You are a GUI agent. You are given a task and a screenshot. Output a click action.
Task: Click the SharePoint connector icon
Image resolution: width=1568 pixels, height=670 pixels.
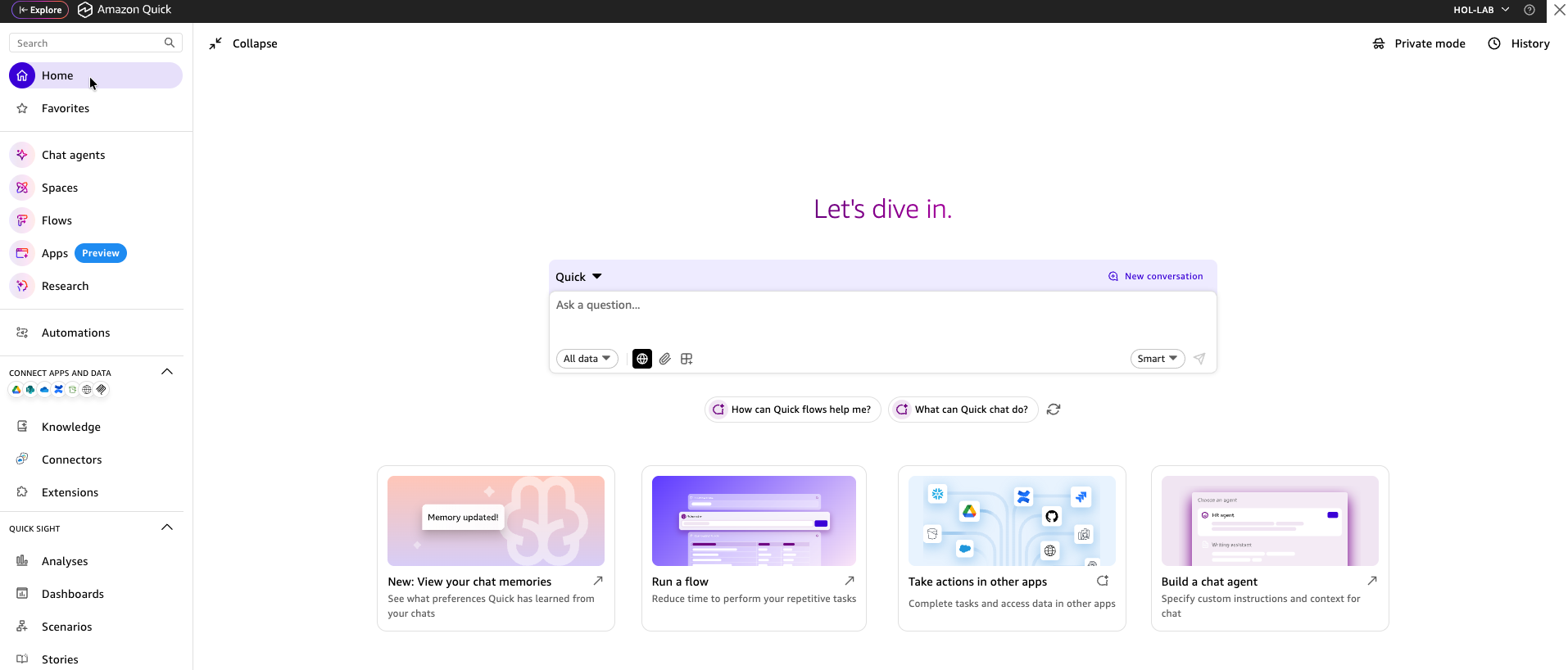pos(30,390)
